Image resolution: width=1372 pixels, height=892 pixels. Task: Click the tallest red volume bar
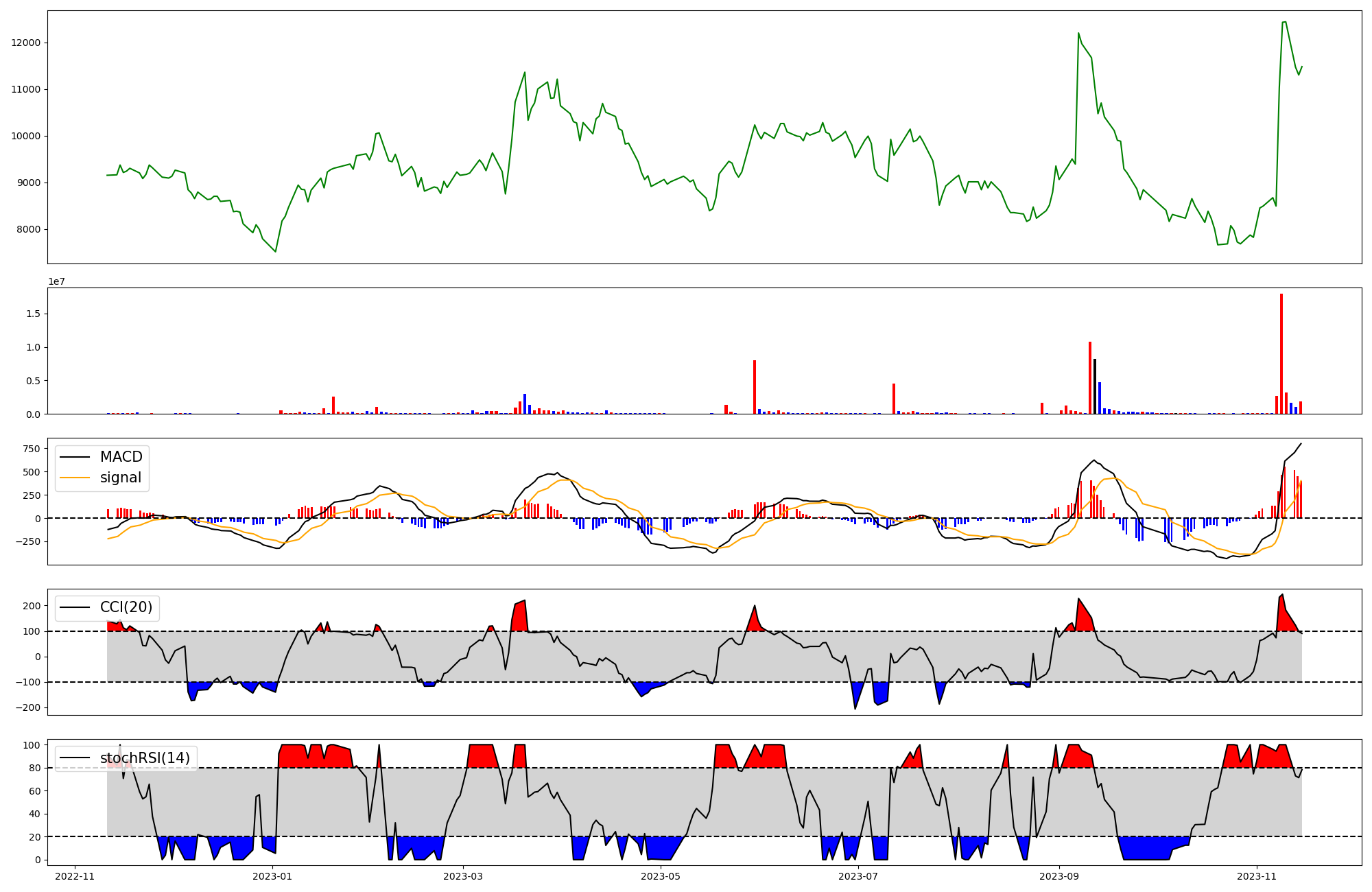[1281, 353]
